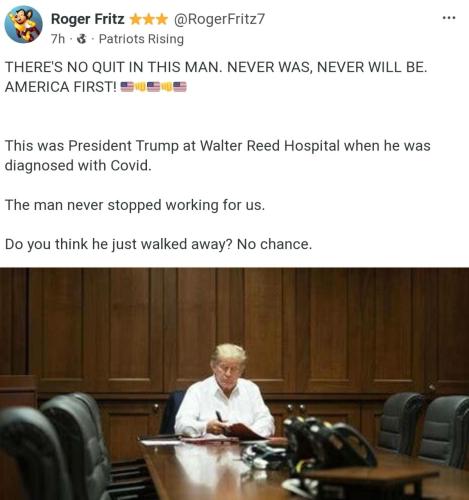Open the attached conference room photo
The width and height of the screenshot is (469, 500).
tap(234, 383)
